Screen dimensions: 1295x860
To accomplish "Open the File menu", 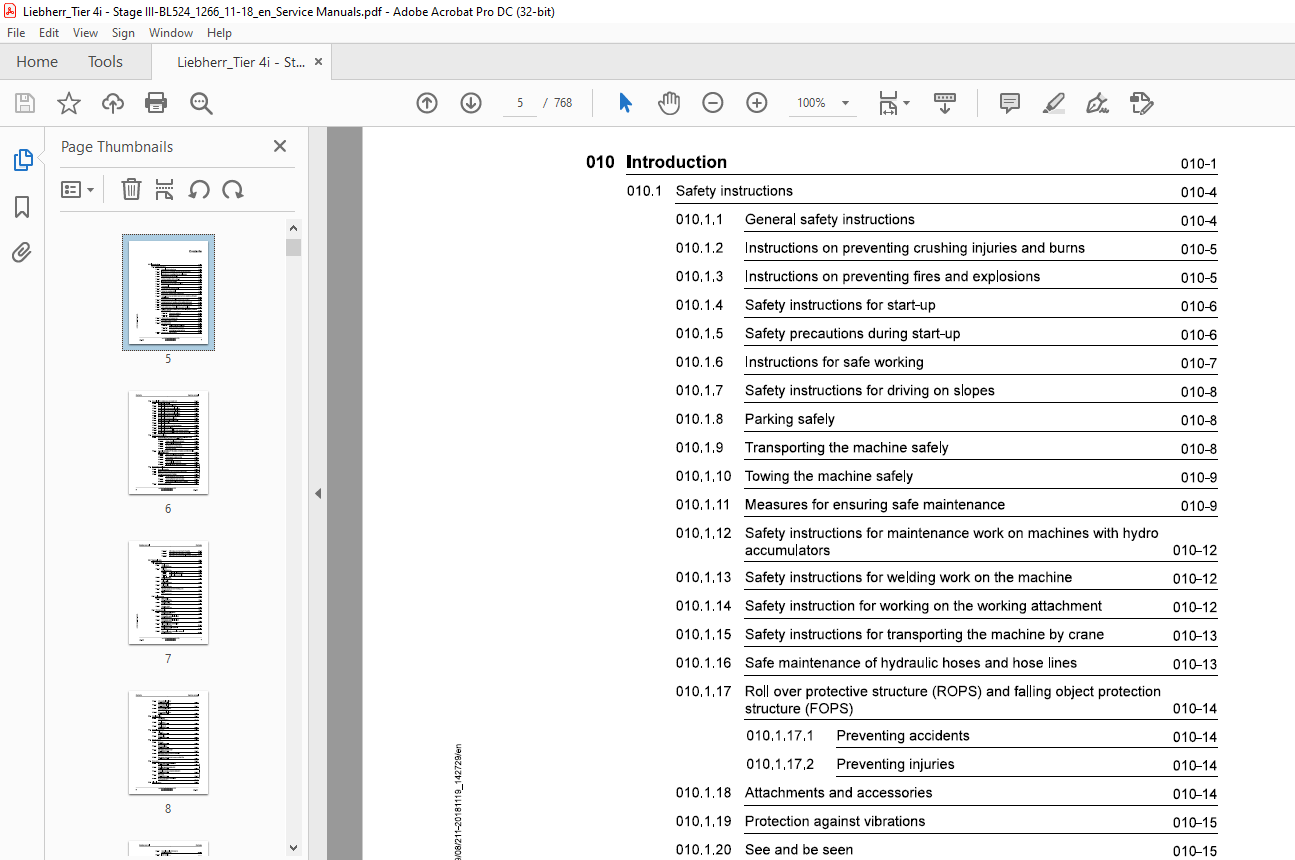I will 16,33.
